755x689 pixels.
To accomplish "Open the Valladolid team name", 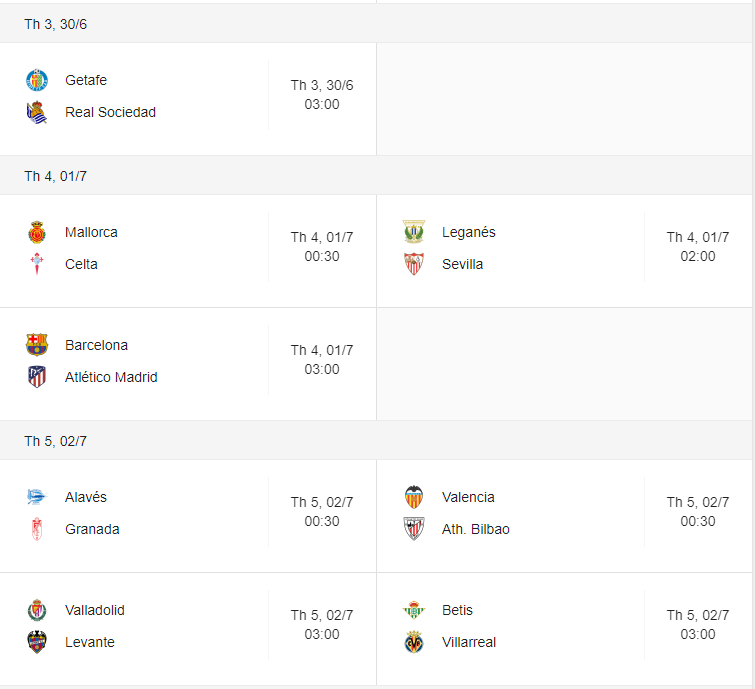I will click(x=95, y=610).
